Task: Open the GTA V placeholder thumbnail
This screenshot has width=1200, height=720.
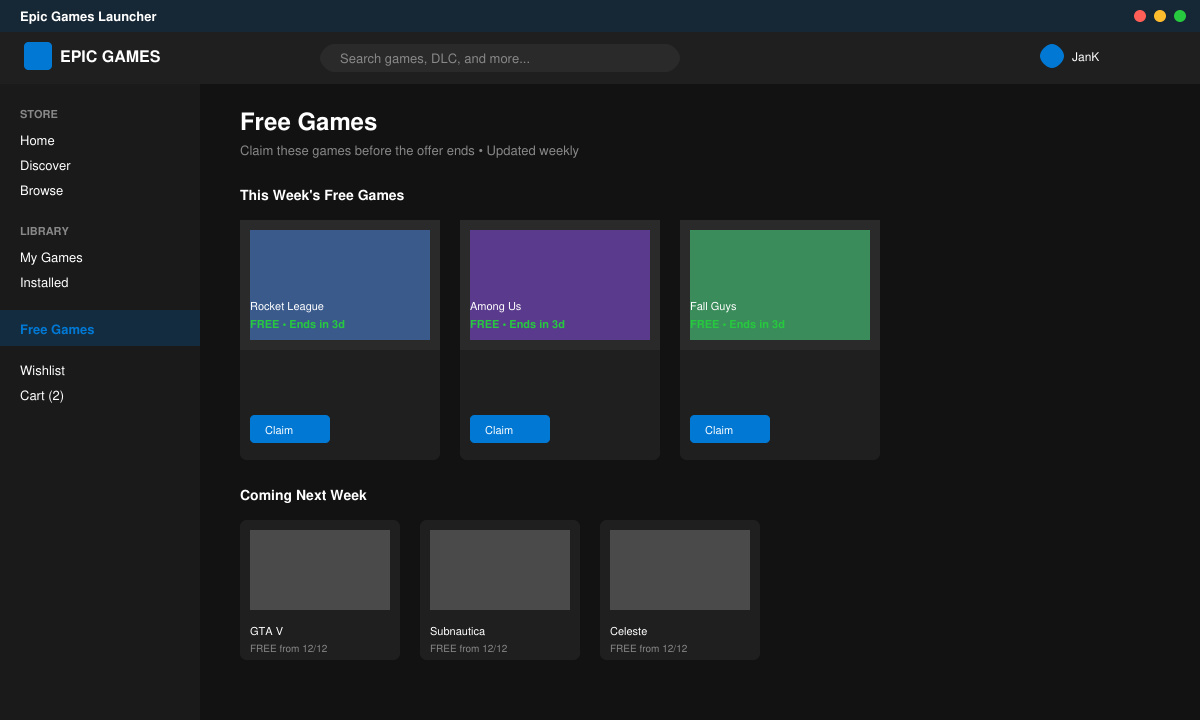Action: pyautogui.click(x=320, y=570)
